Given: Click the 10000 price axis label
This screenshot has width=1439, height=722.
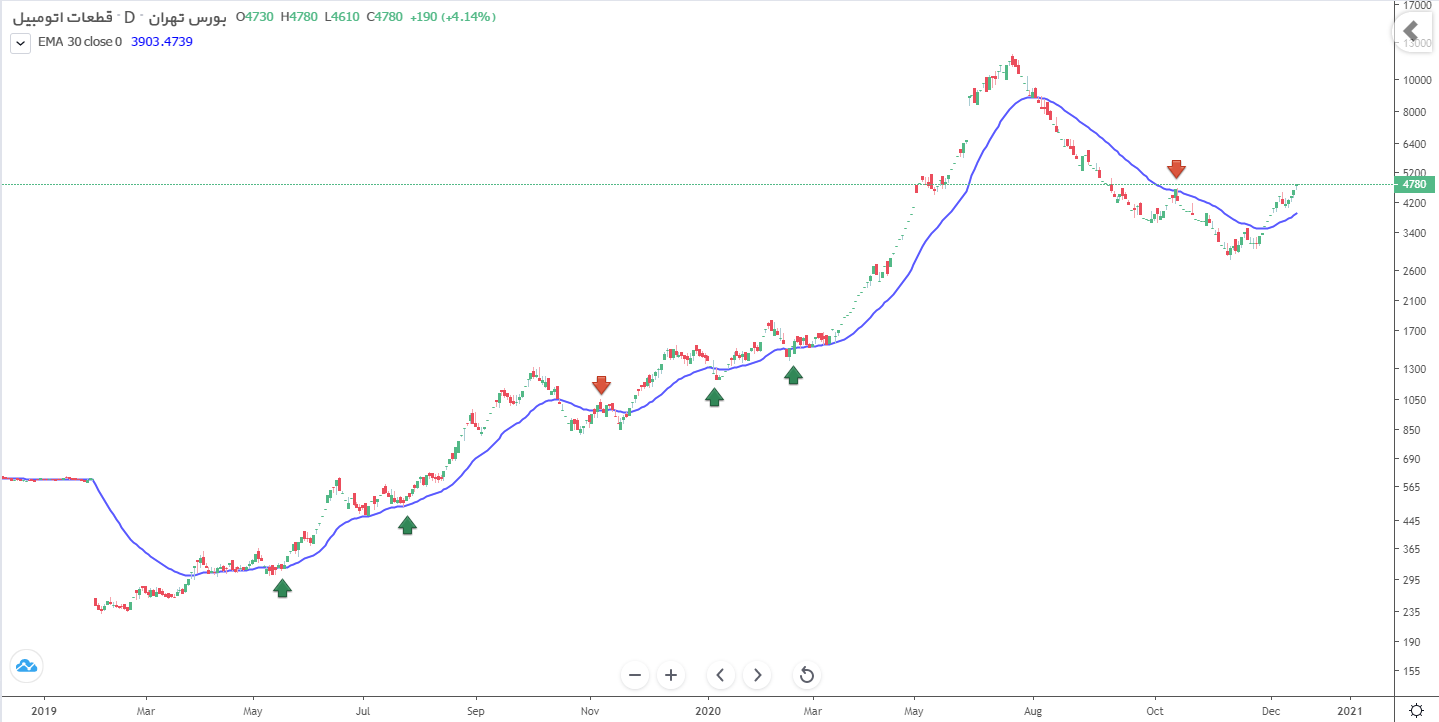Looking at the screenshot, I should [x=1416, y=80].
